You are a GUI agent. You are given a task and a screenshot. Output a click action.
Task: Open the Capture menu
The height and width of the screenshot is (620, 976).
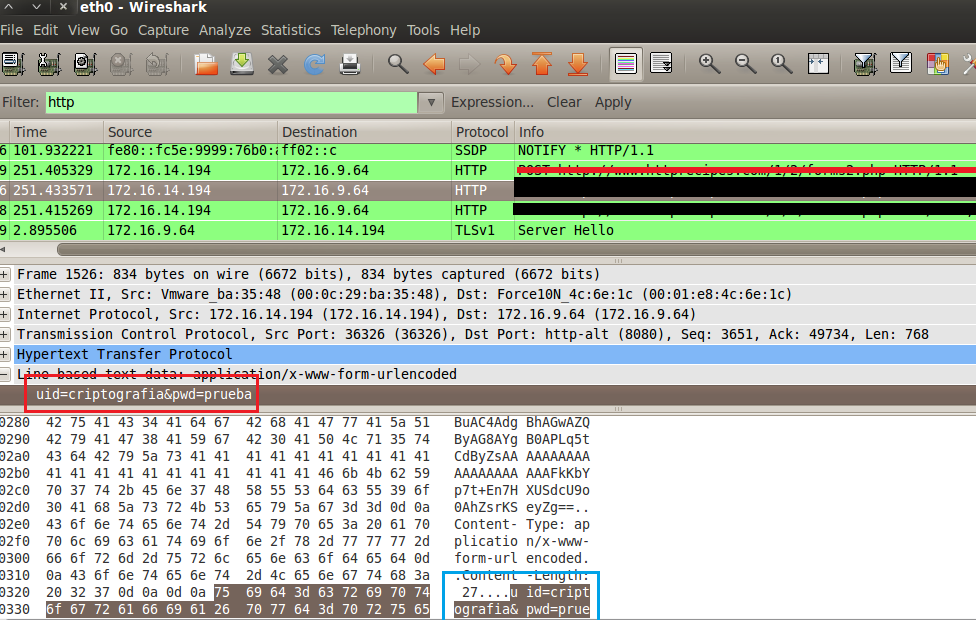click(163, 30)
